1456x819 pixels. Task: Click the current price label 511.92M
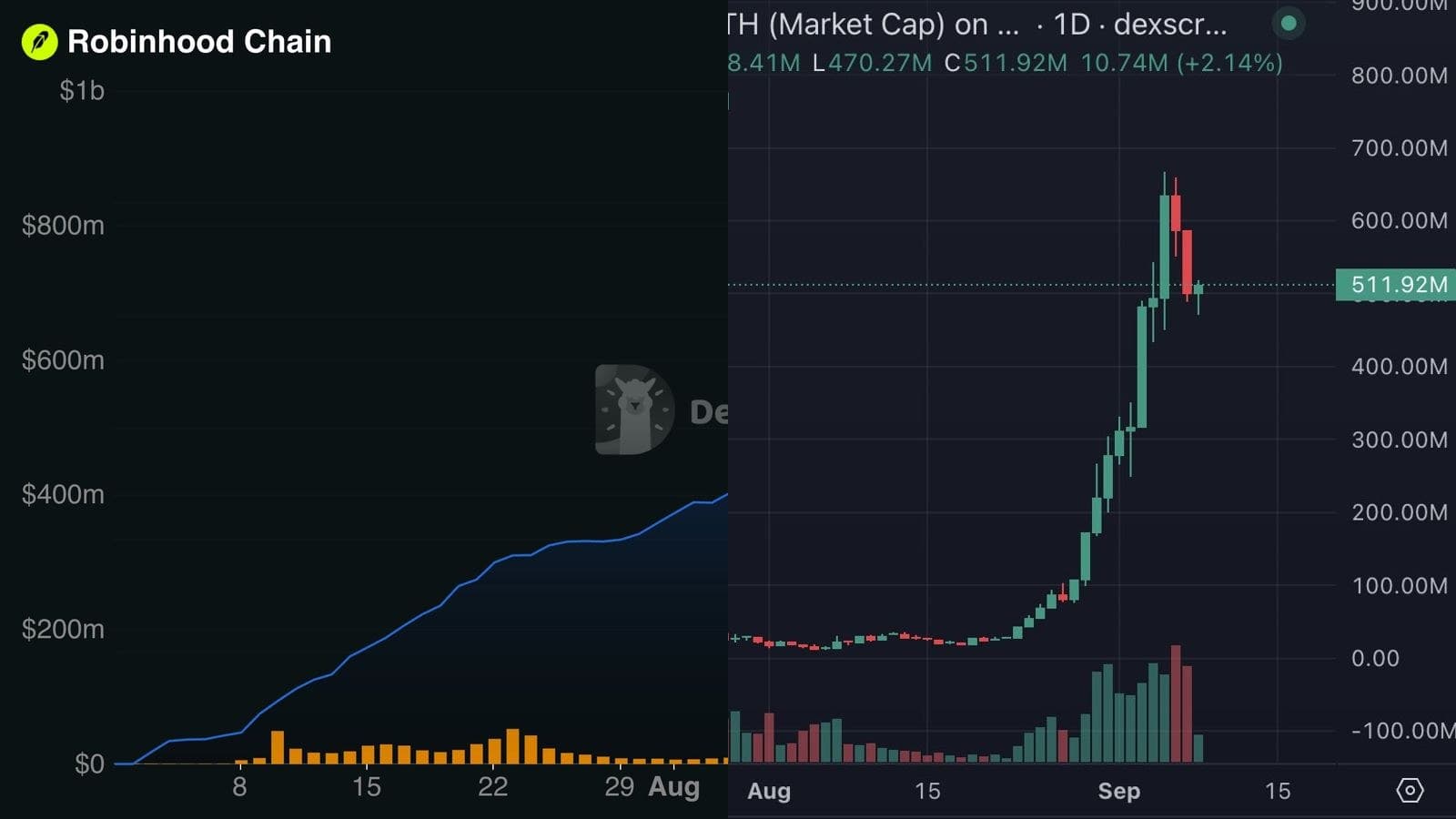click(x=1396, y=285)
